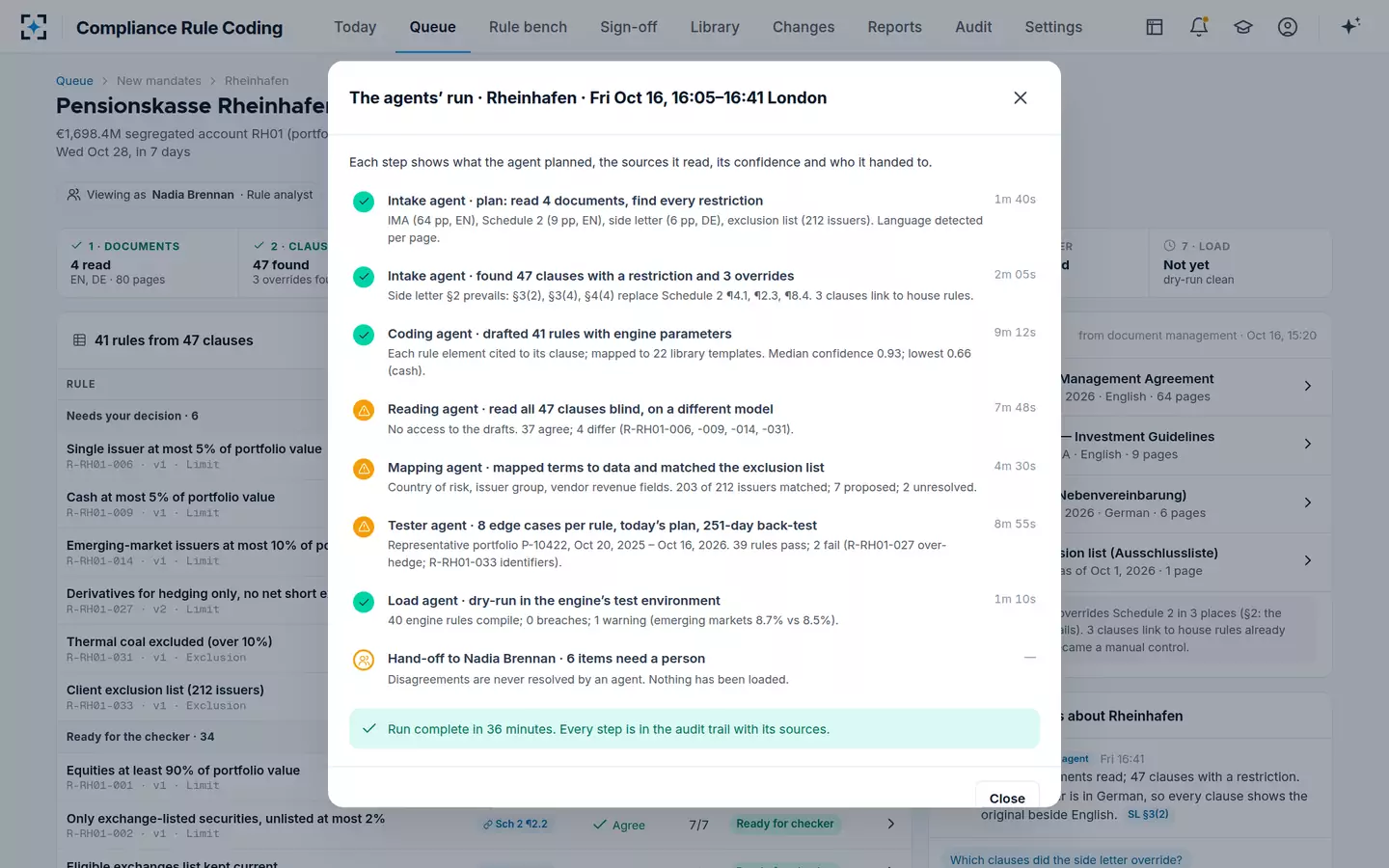Open the sparkle assistant icon
This screenshot has height=868, width=1389.
click(x=1350, y=26)
